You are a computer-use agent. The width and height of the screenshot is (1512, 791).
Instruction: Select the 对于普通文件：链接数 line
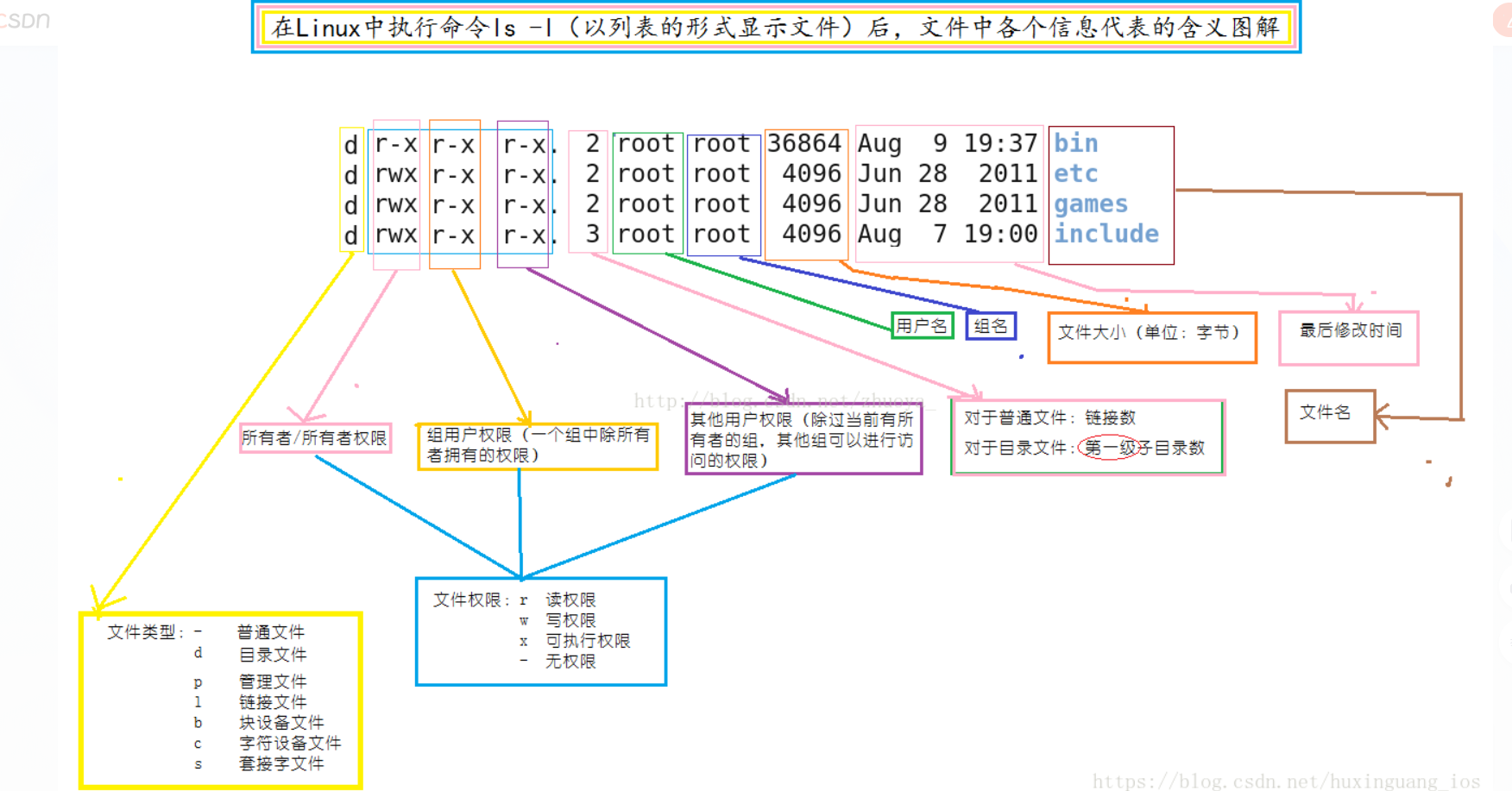(x=1049, y=417)
